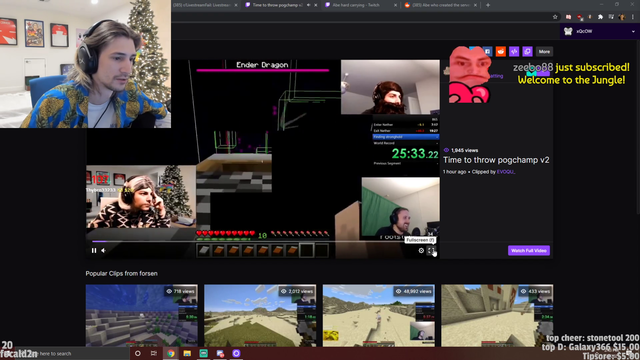Open the purple circle app in taskbar

click(236, 353)
